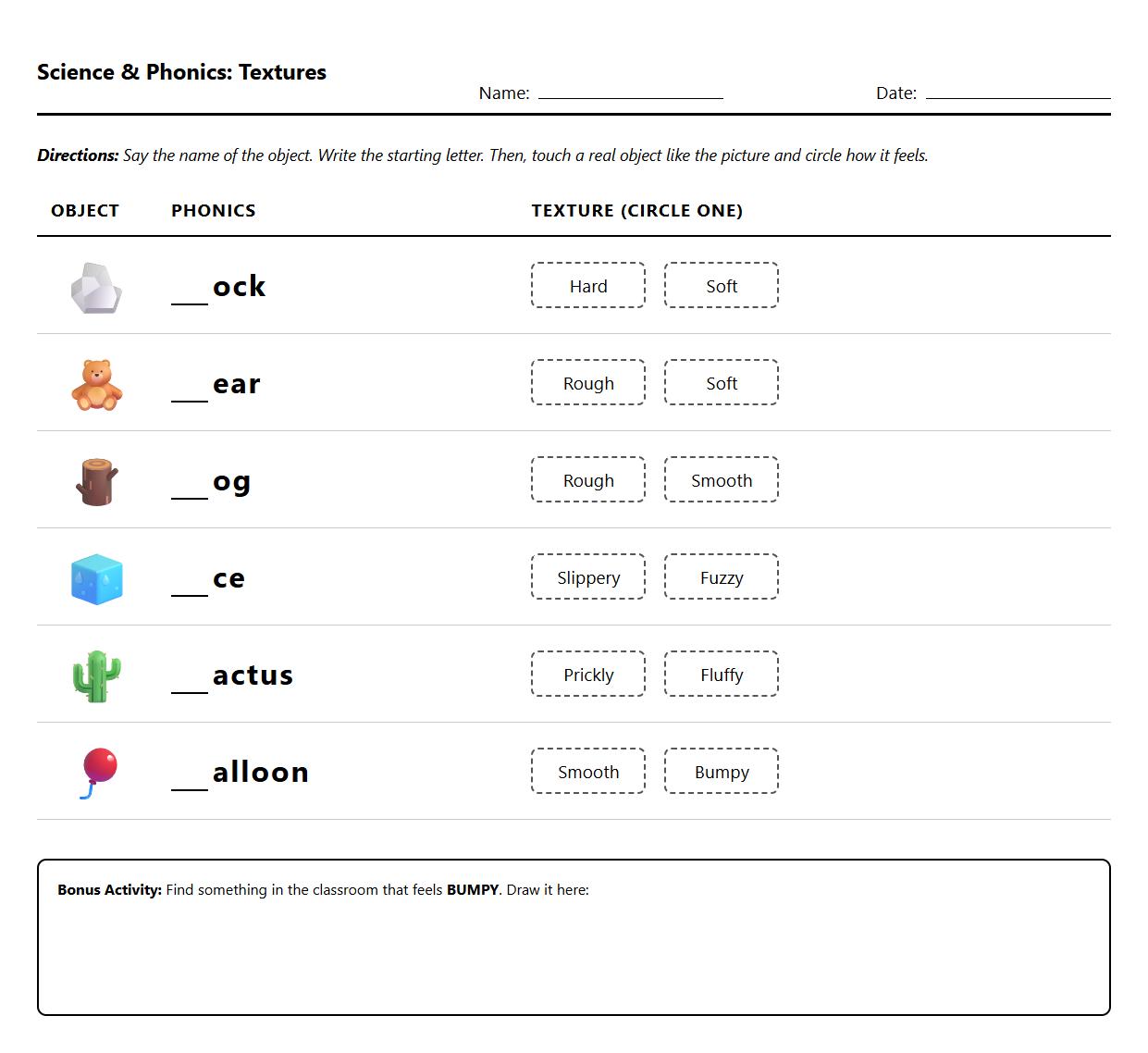1148x1053 pixels.
Task: Click the bear emoji in the '__ear' row
Action: pos(97,383)
